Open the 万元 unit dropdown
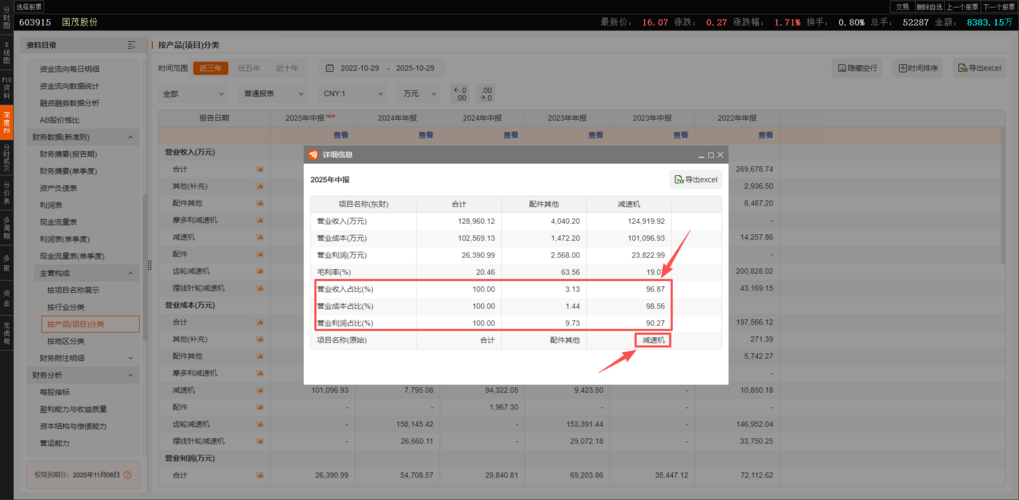 coord(418,94)
